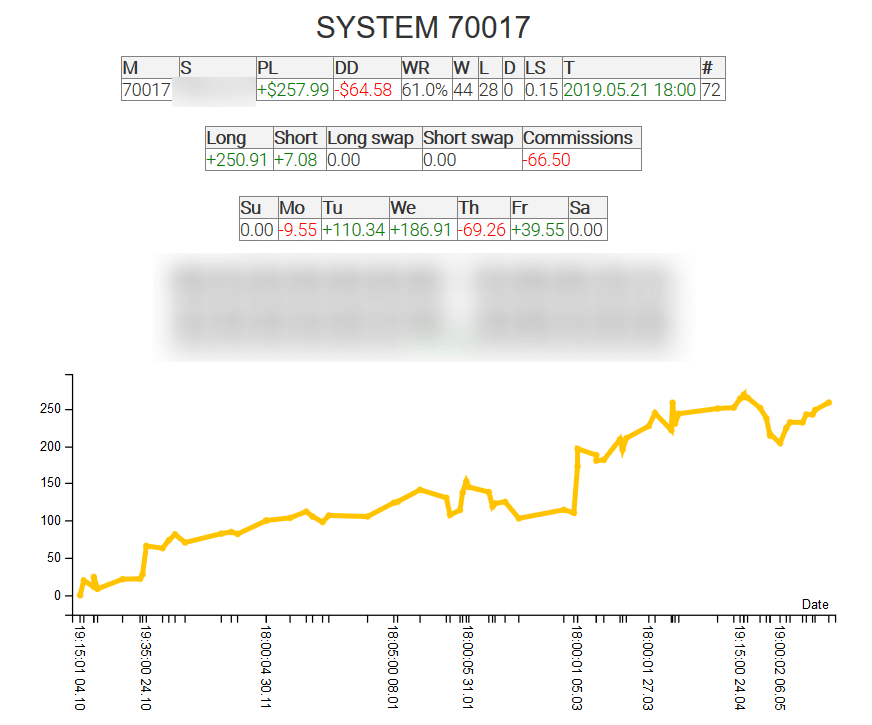Select the Short swap header
The image size is (872, 725).
472,138
